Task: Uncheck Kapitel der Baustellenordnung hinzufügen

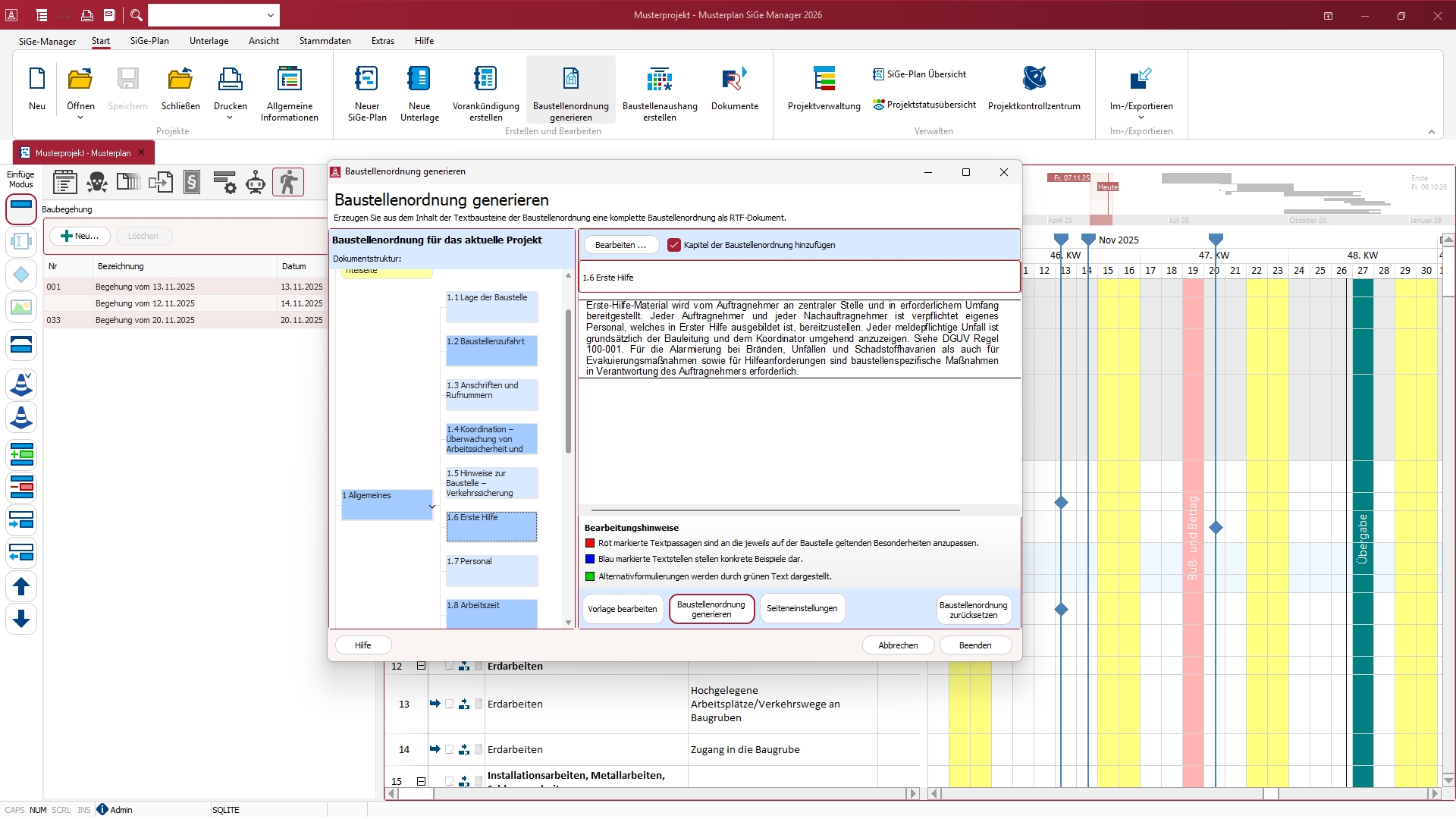Action: tap(674, 245)
